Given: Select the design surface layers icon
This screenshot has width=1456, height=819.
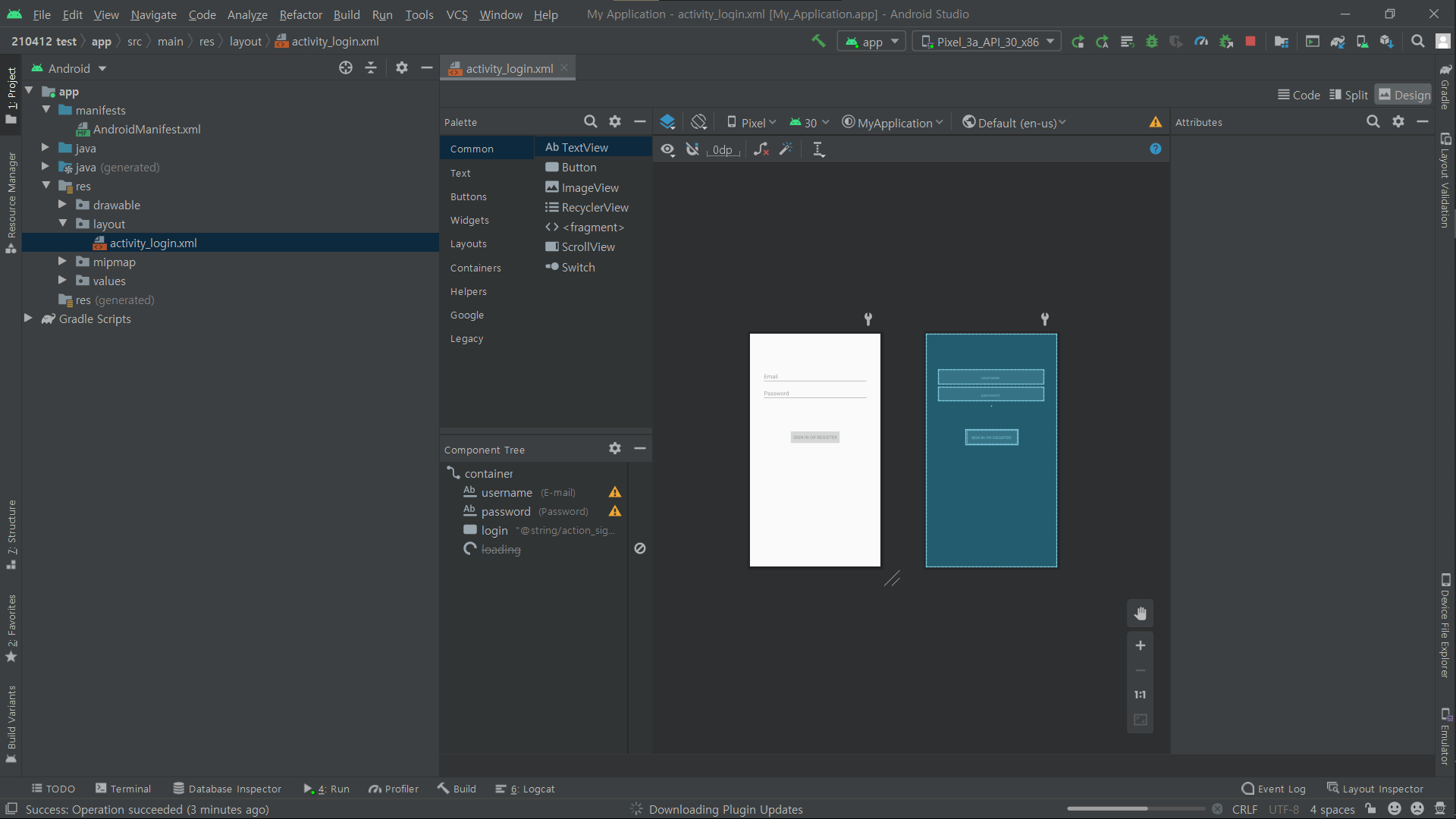Looking at the screenshot, I should point(667,122).
